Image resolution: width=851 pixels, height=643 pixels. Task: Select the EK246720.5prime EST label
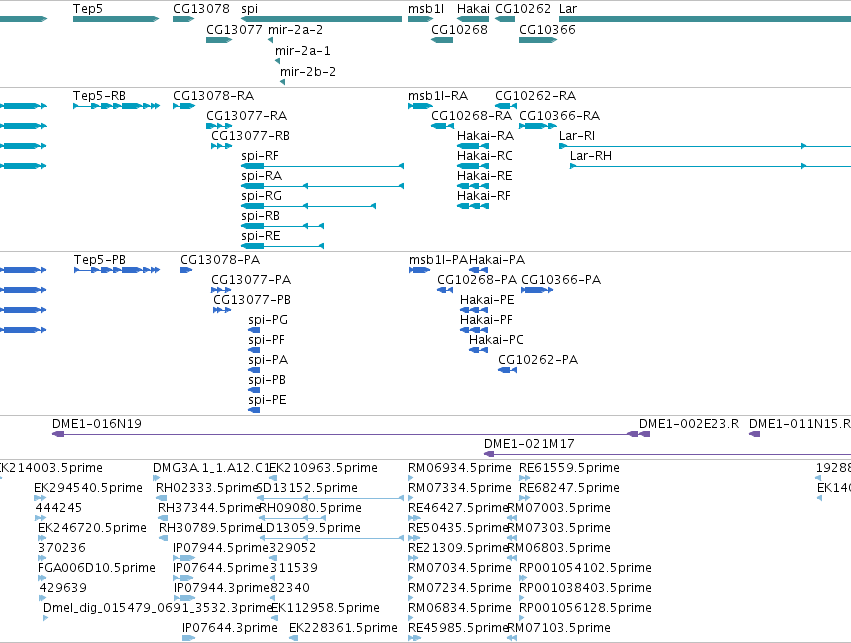click(x=92, y=528)
